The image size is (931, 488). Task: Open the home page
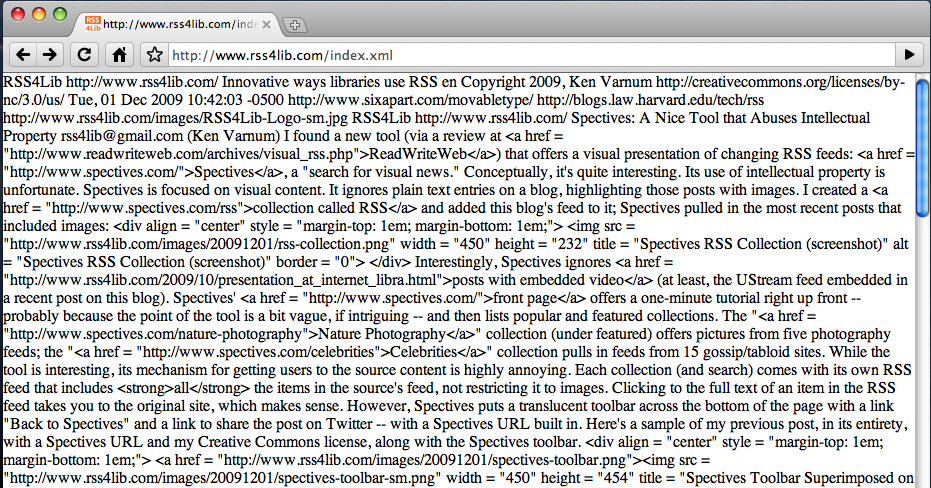click(x=119, y=55)
